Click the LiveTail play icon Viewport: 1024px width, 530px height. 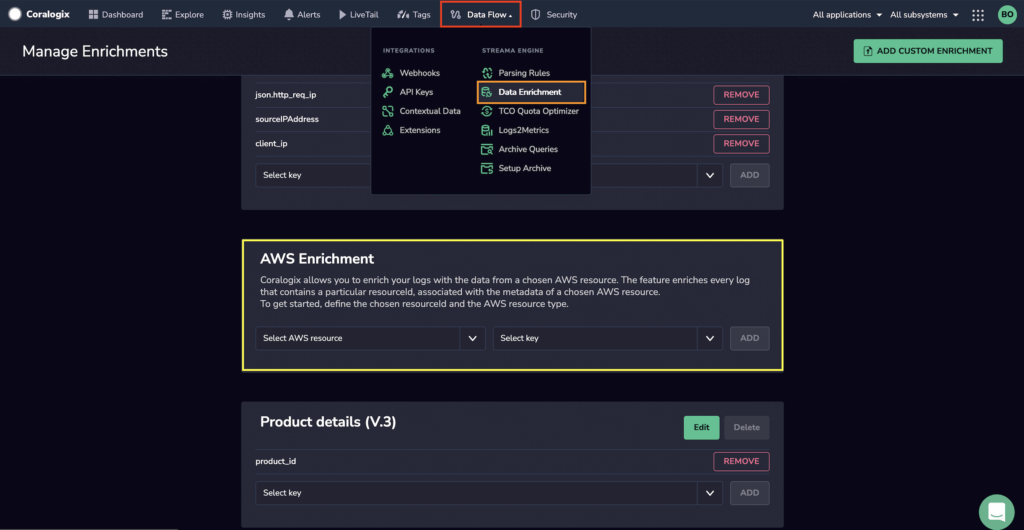coord(342,14)
